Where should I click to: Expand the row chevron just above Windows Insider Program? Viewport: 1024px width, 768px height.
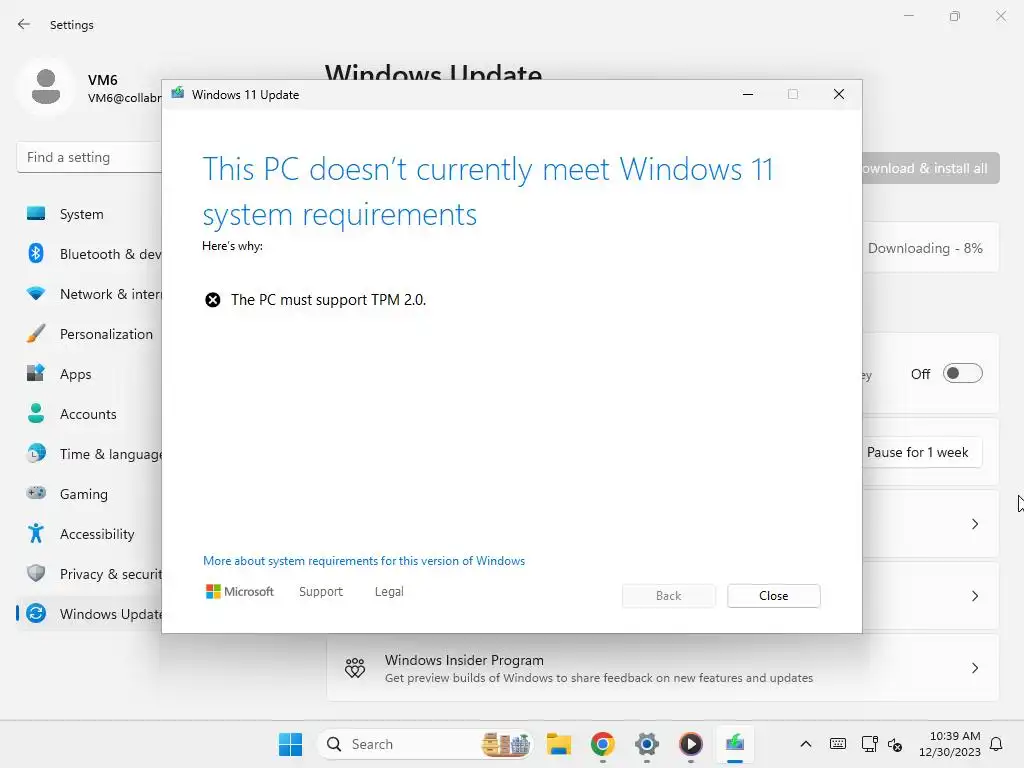click(975, 596)
